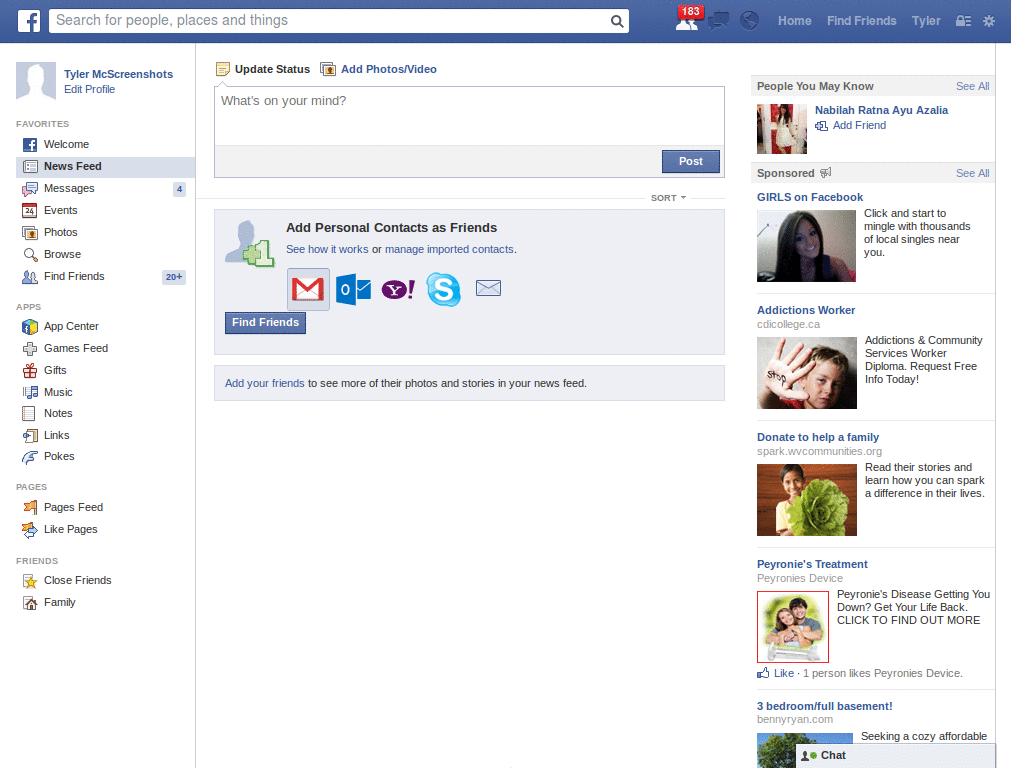Image resolution: width=1024 pixels, height=768 pixels.
Task: Select the other email envelope icon
Action: (x=488, y=288)
